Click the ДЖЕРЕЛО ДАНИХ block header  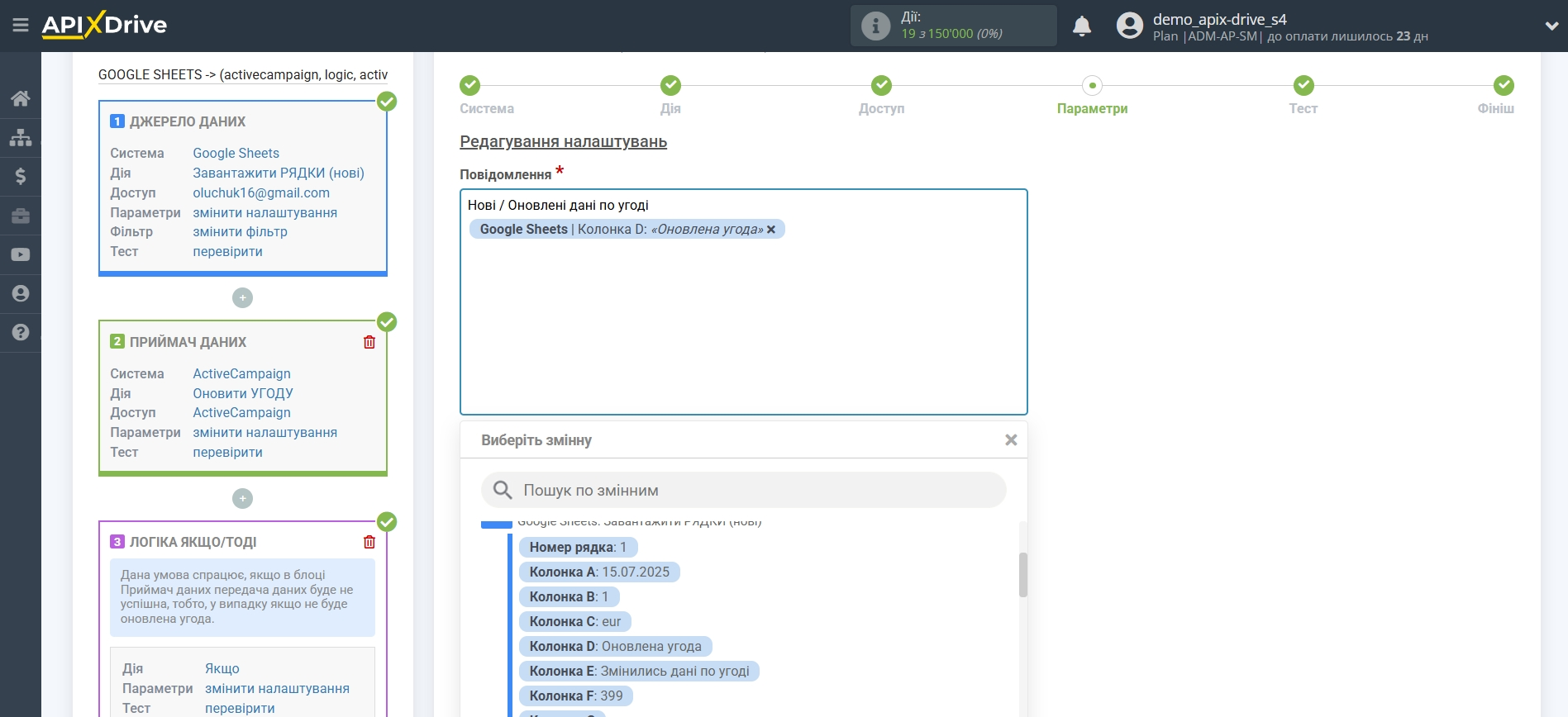click(188, 121)
